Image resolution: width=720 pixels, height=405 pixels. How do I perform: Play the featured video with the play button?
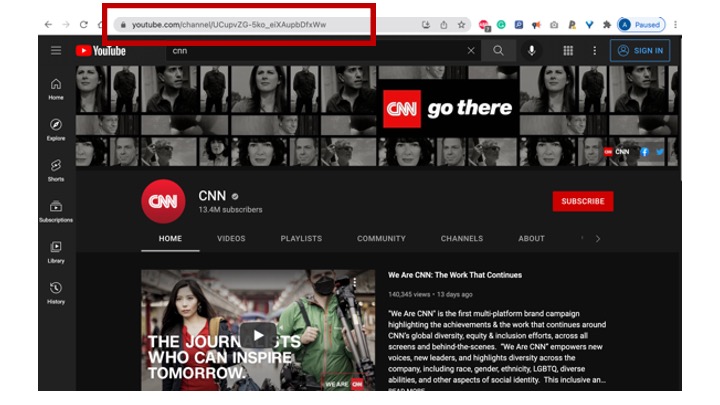tap(258, 335)
